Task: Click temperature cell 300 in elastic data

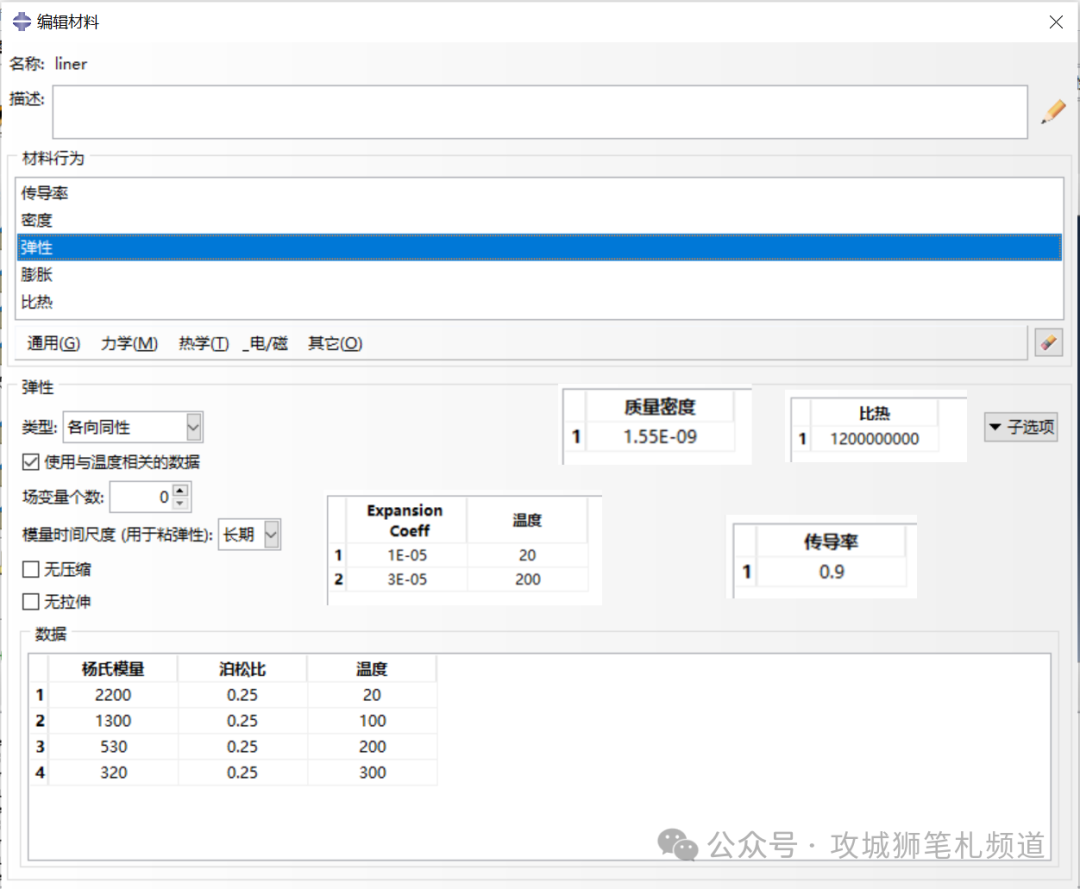Action: [372, 773]
